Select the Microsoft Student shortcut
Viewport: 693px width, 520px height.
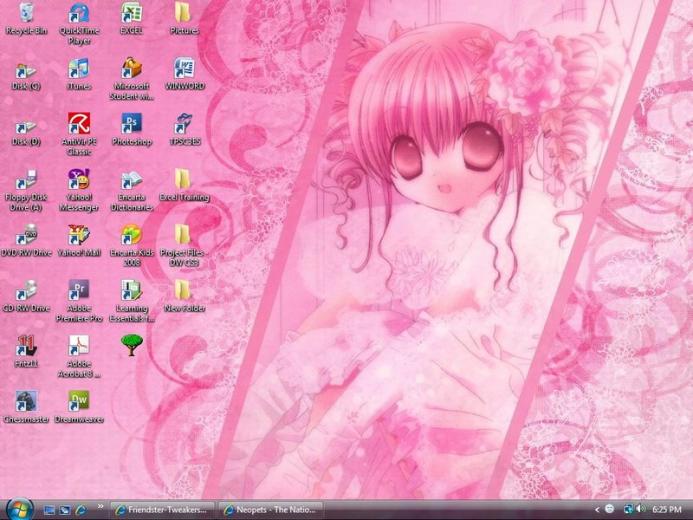(x=131, y=79)
